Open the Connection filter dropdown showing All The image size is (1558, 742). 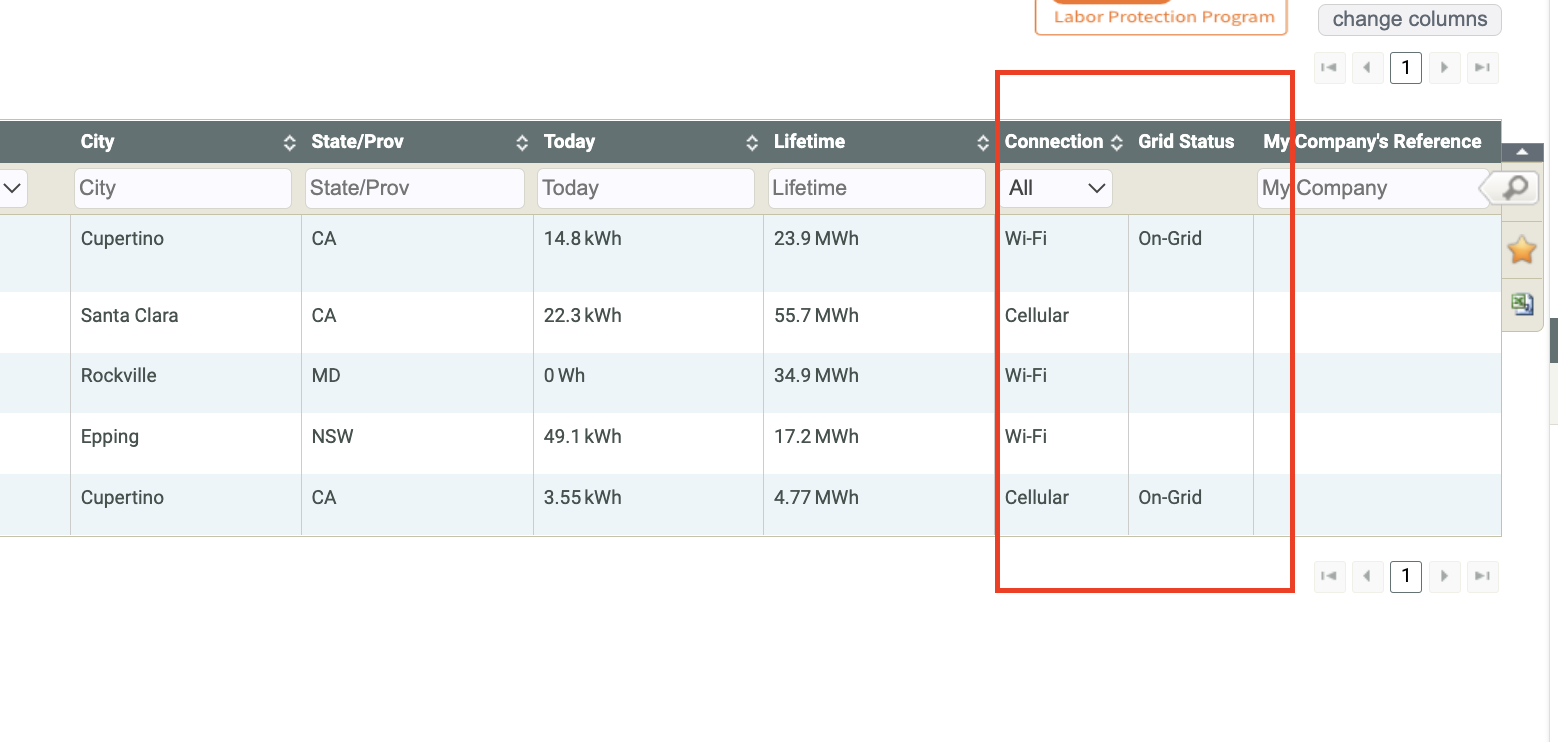click(1056, 188)
